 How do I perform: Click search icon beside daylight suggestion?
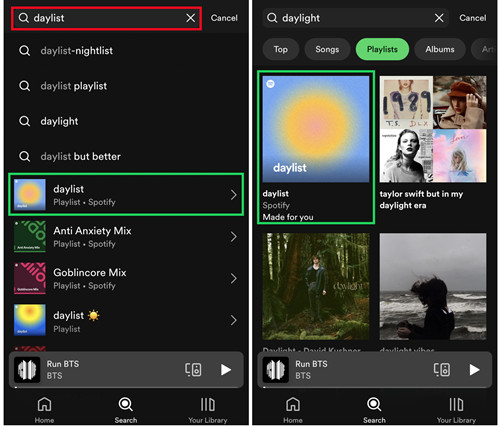point(24,121)
